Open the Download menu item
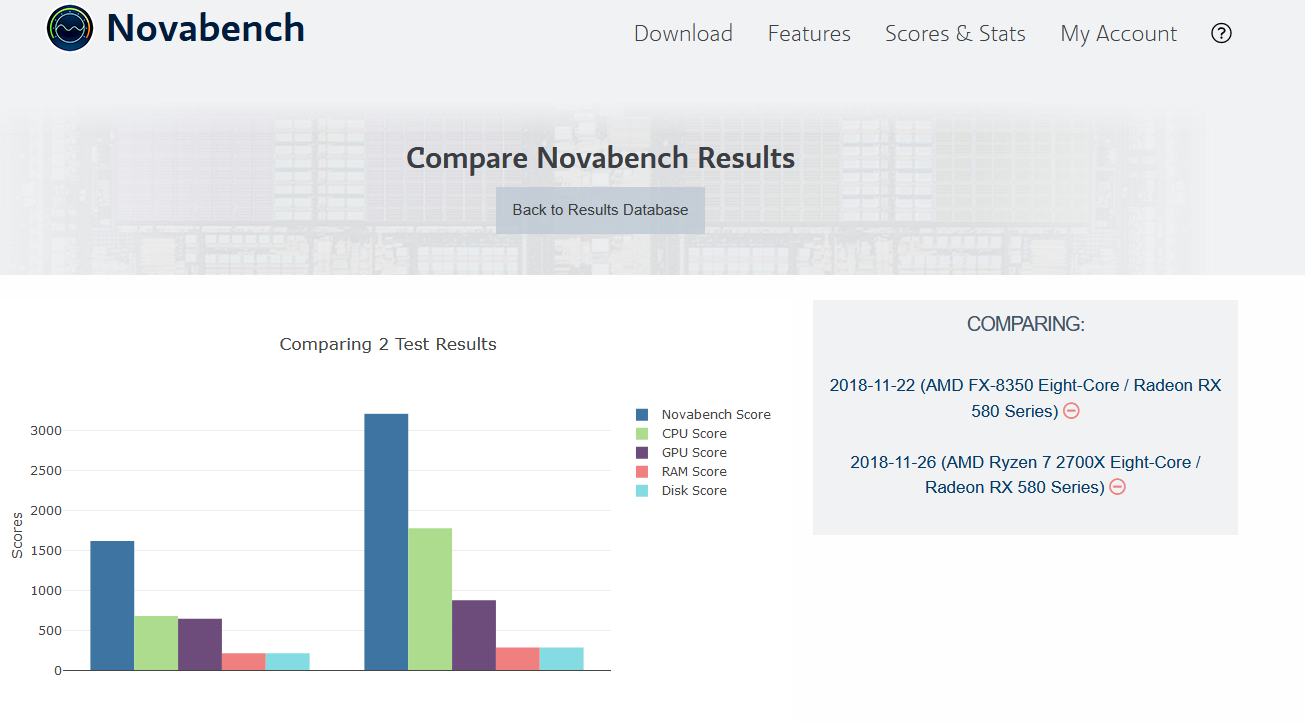1305x723 pixels. [x=683, y=34]
